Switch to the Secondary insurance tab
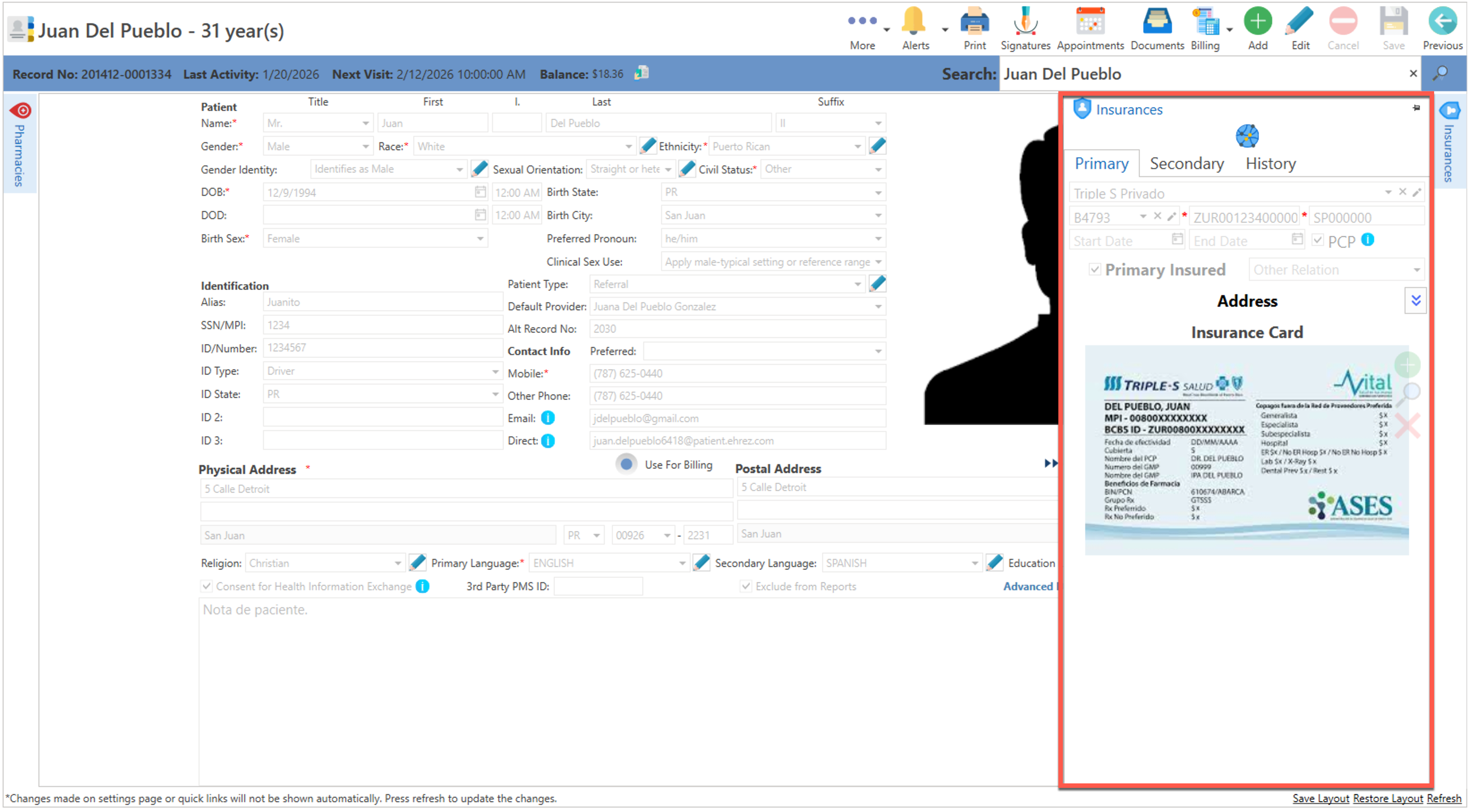Viewport: 1469px width, 812px height. [1186, 164]
